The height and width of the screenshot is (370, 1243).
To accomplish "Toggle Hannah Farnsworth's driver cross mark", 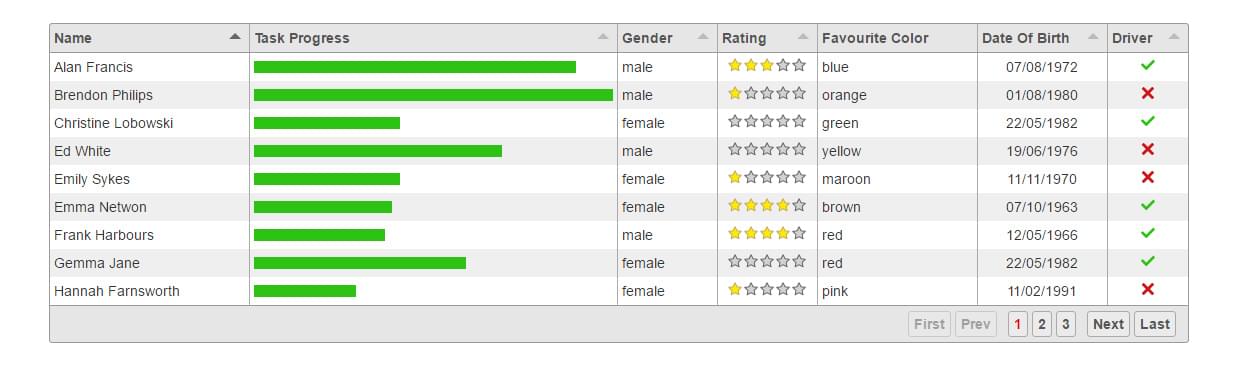I will [x=1148, y=289].
